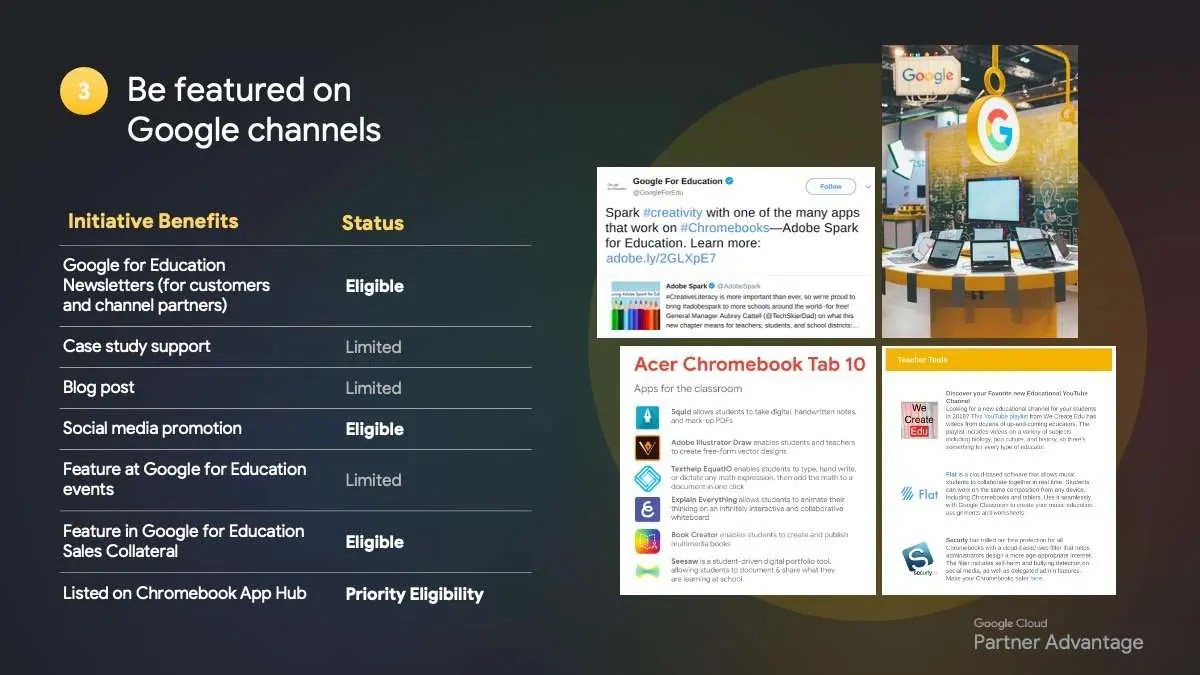Click Limited status for Blog post
The width and height of the screenshot is (1200, 675).
point(373,388)
